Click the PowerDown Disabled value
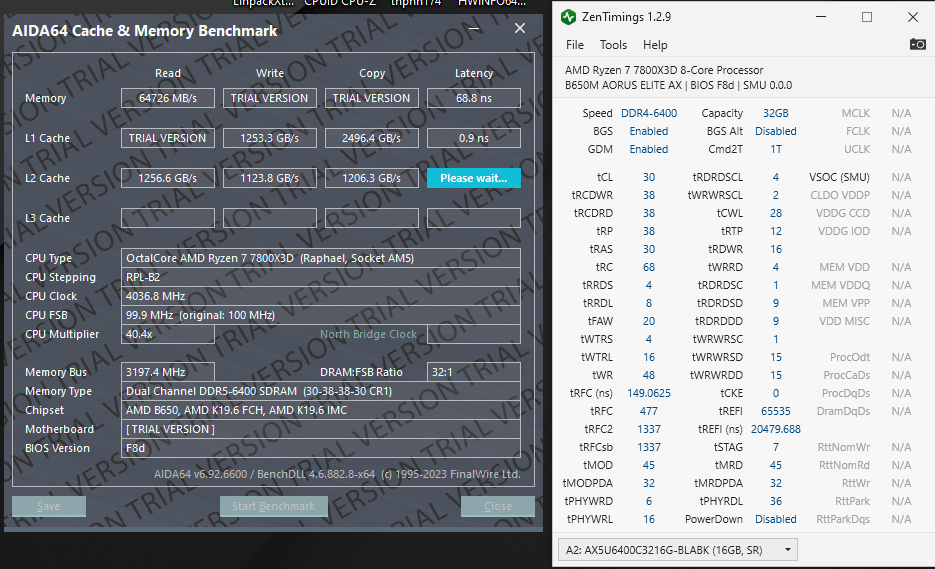The image size is (935, 569). click(776, 519)
